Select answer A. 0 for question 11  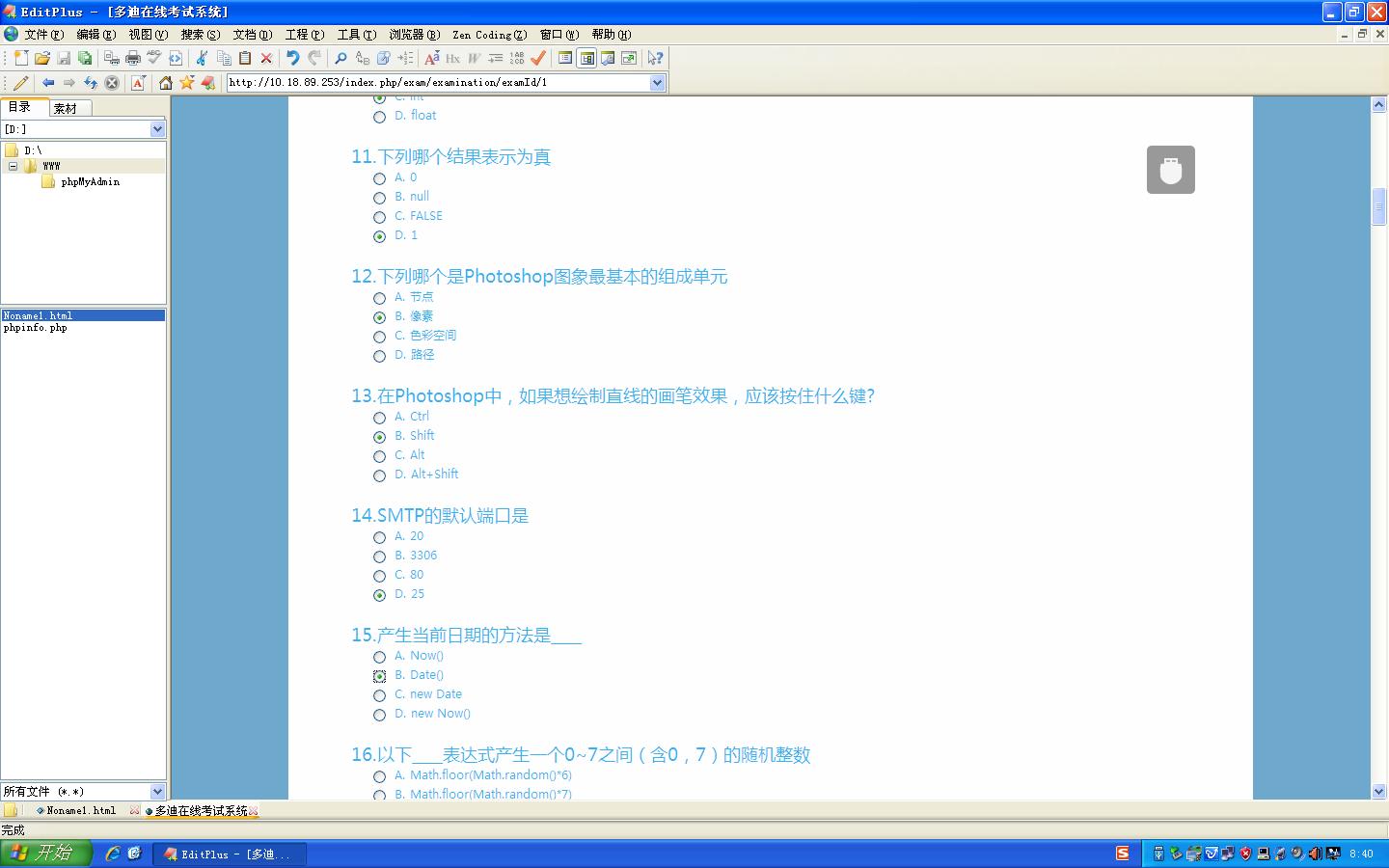click(379, 178)
